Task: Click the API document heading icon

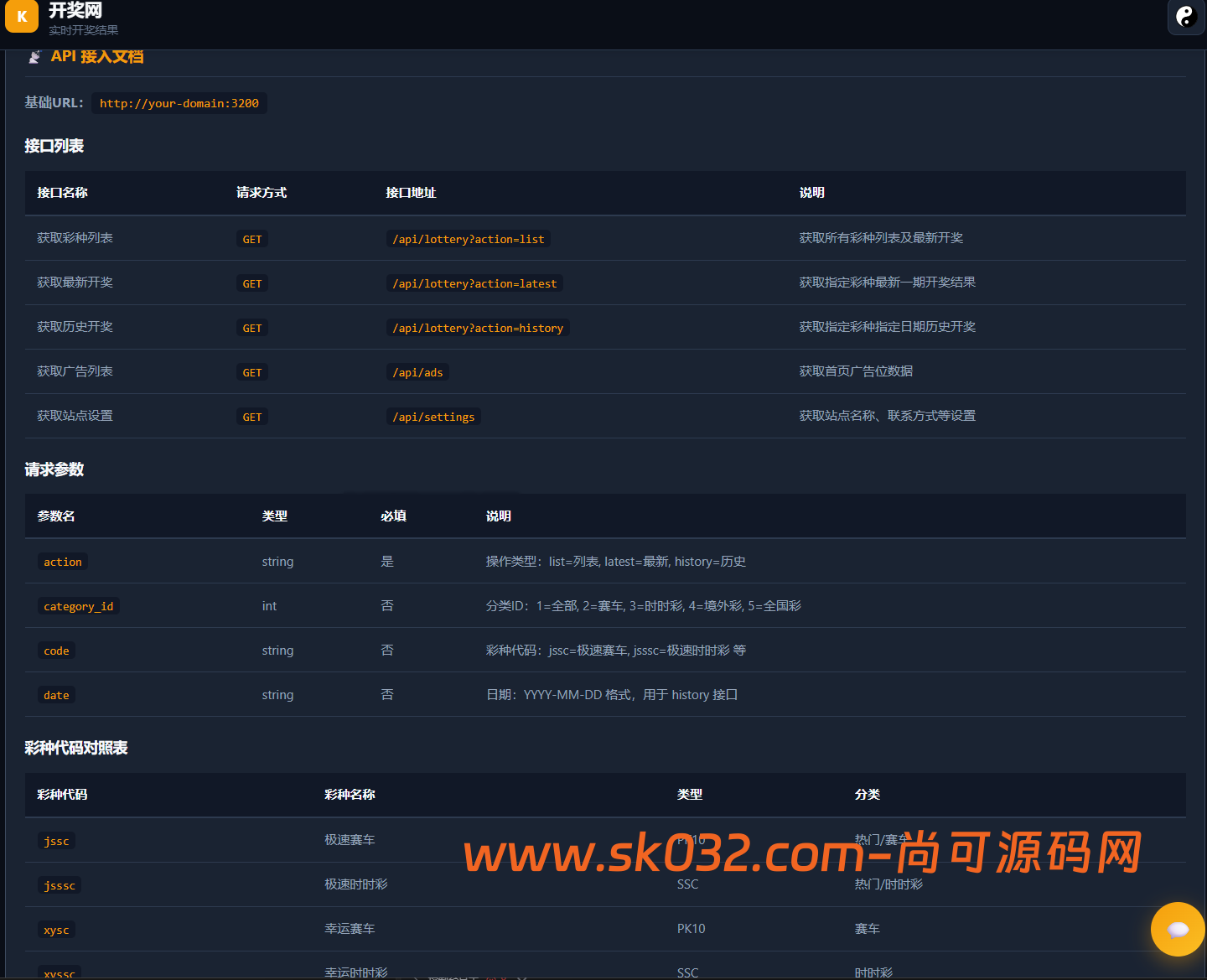Action: [34, 56]
